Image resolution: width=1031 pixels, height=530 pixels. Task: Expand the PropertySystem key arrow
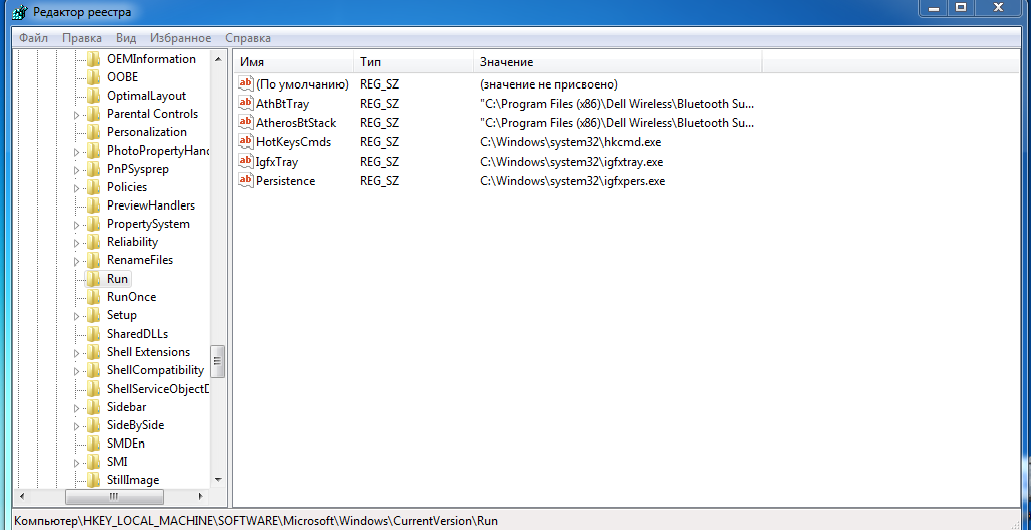pos(76,225)
